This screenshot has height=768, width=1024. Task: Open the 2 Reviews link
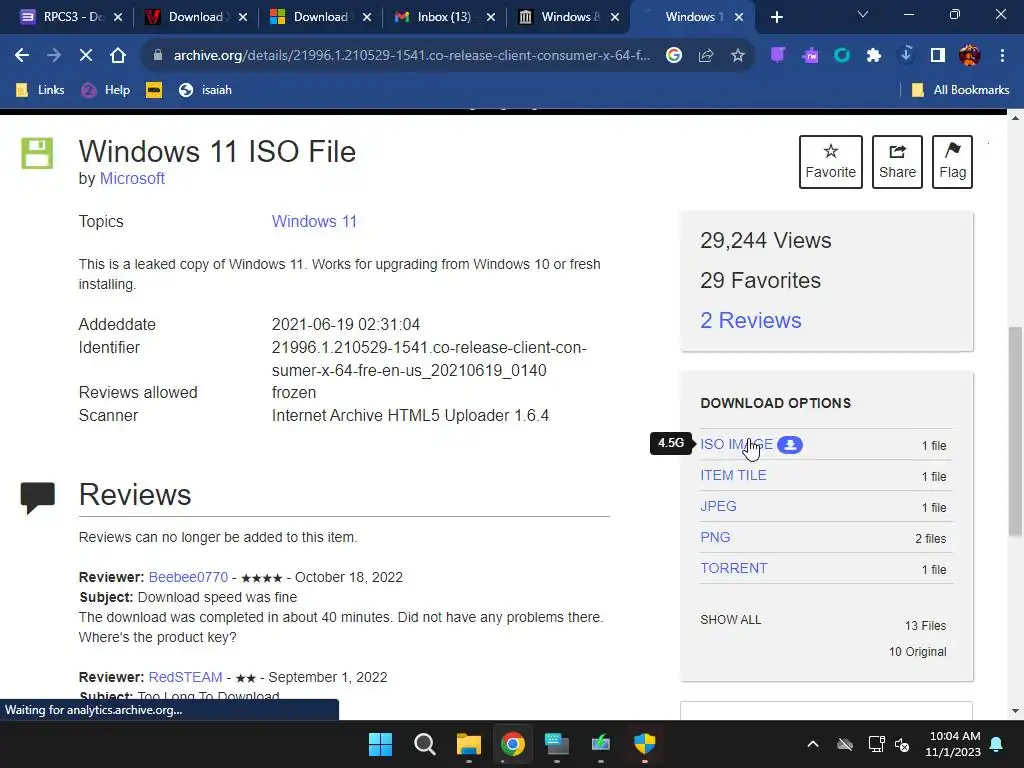pos(750,320)
